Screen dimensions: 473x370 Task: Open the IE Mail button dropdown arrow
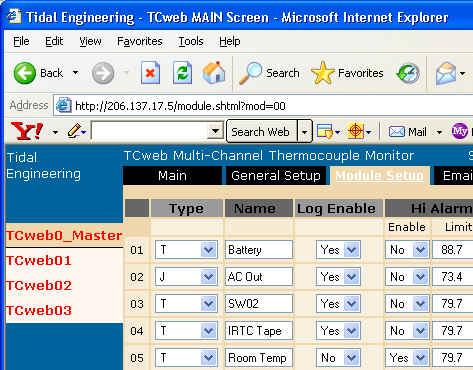pos(463,73)
